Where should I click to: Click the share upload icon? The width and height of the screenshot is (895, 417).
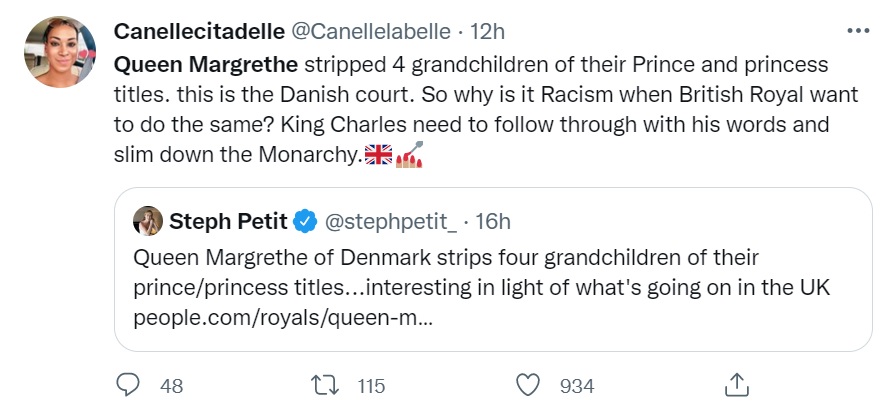point(735,385)
